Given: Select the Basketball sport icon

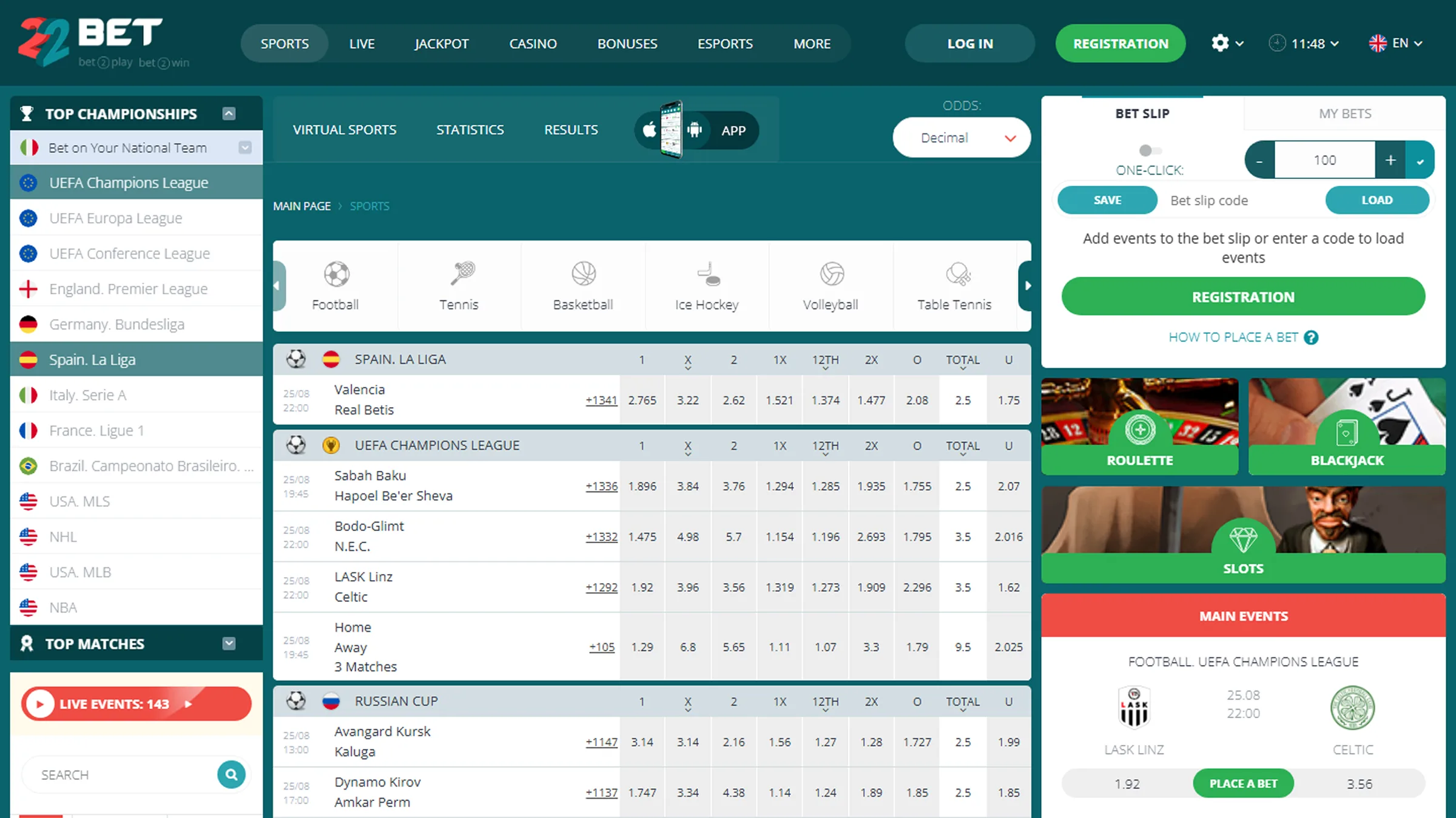Looking at the screenshot, I should click(x=583, y=286).
